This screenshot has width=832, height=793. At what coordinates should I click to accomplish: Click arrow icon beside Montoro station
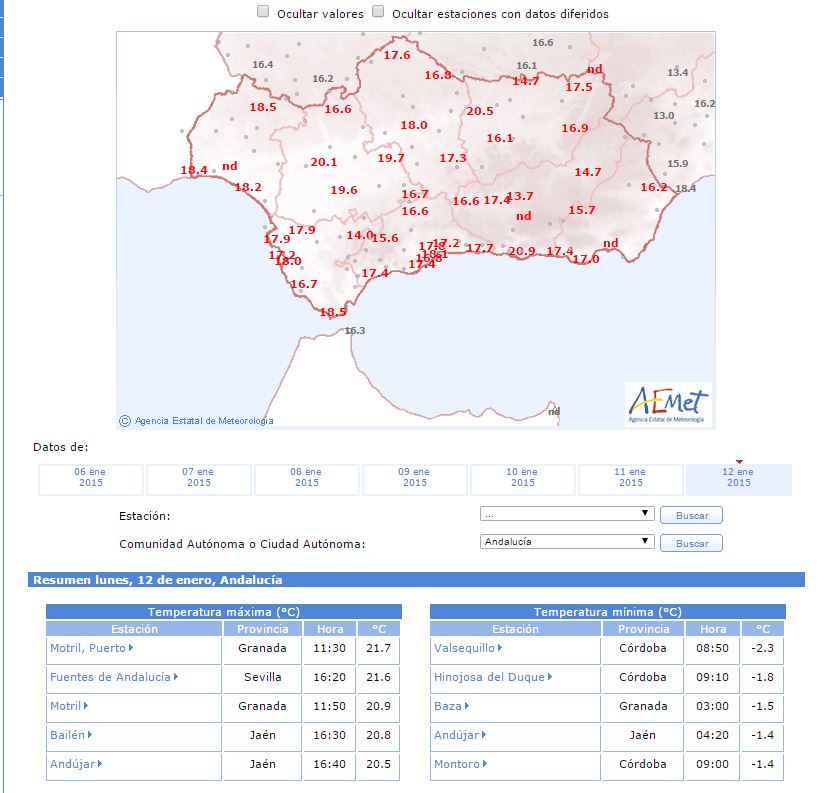(x=485, y=764)
